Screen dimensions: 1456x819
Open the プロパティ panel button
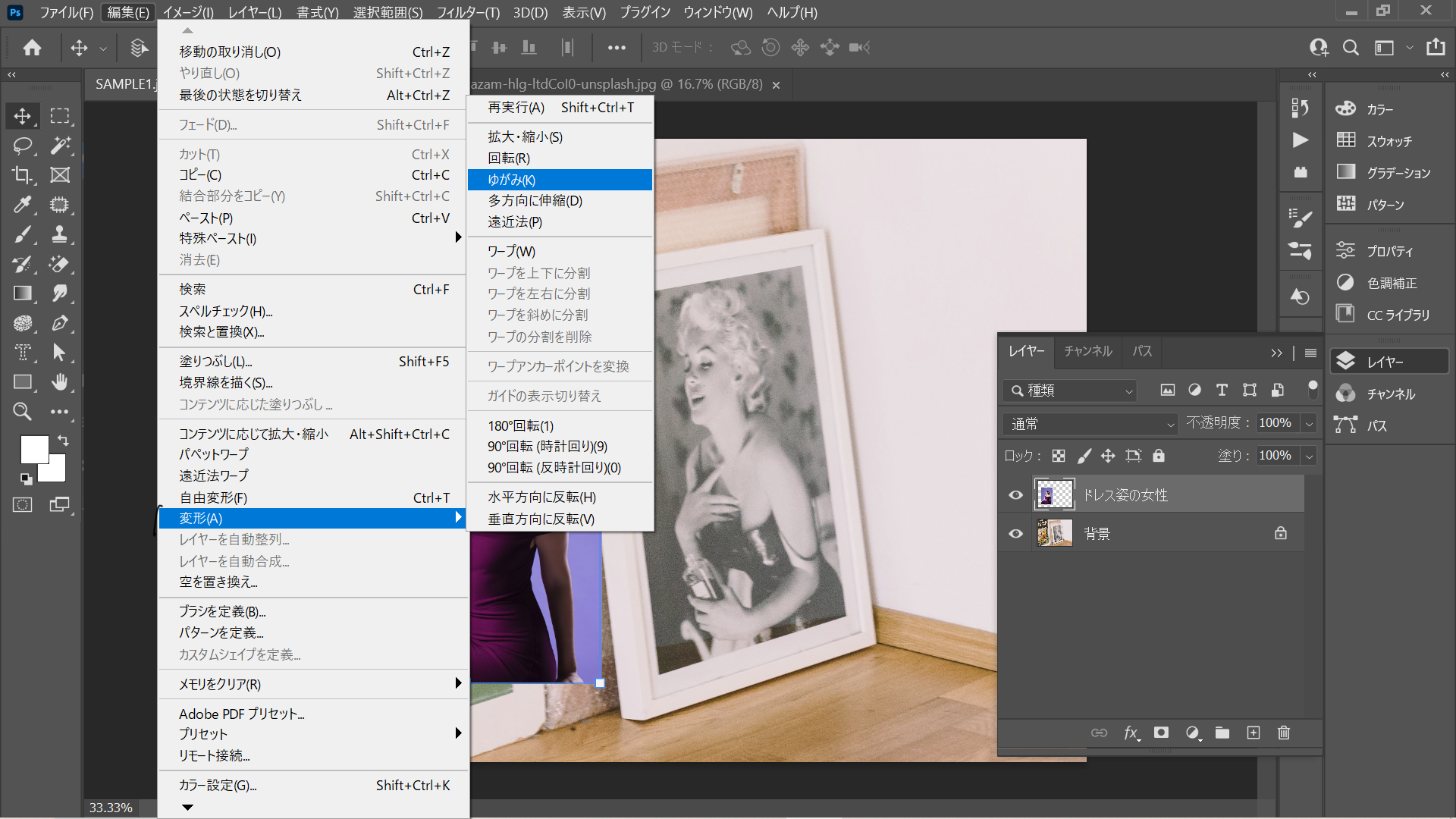click(x=1389, y=251)
